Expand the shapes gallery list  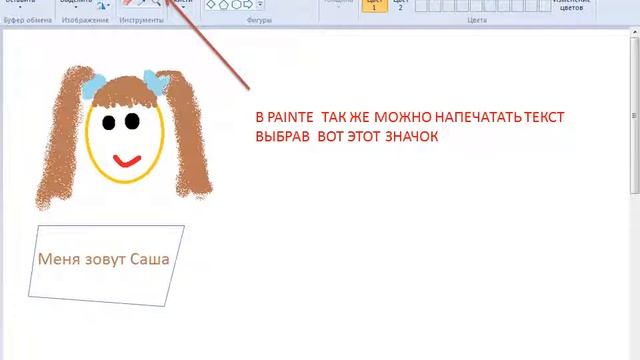[260, 5]
